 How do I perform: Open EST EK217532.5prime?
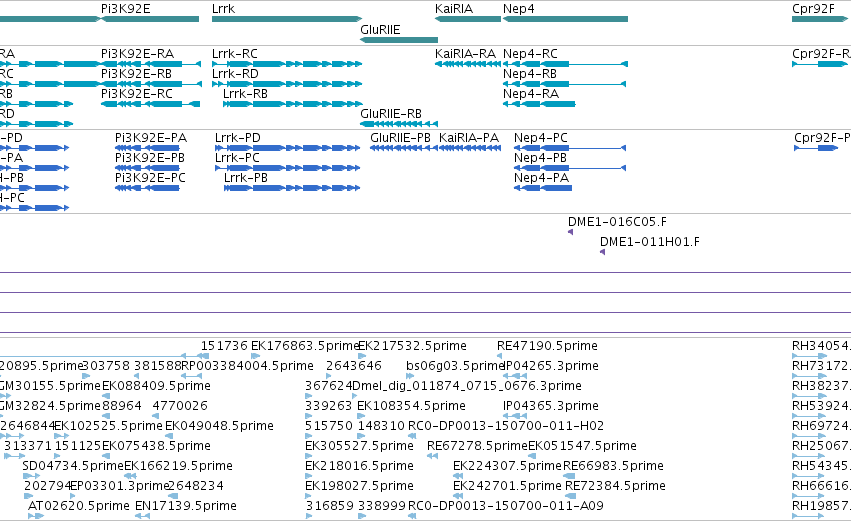click(412, 346)
